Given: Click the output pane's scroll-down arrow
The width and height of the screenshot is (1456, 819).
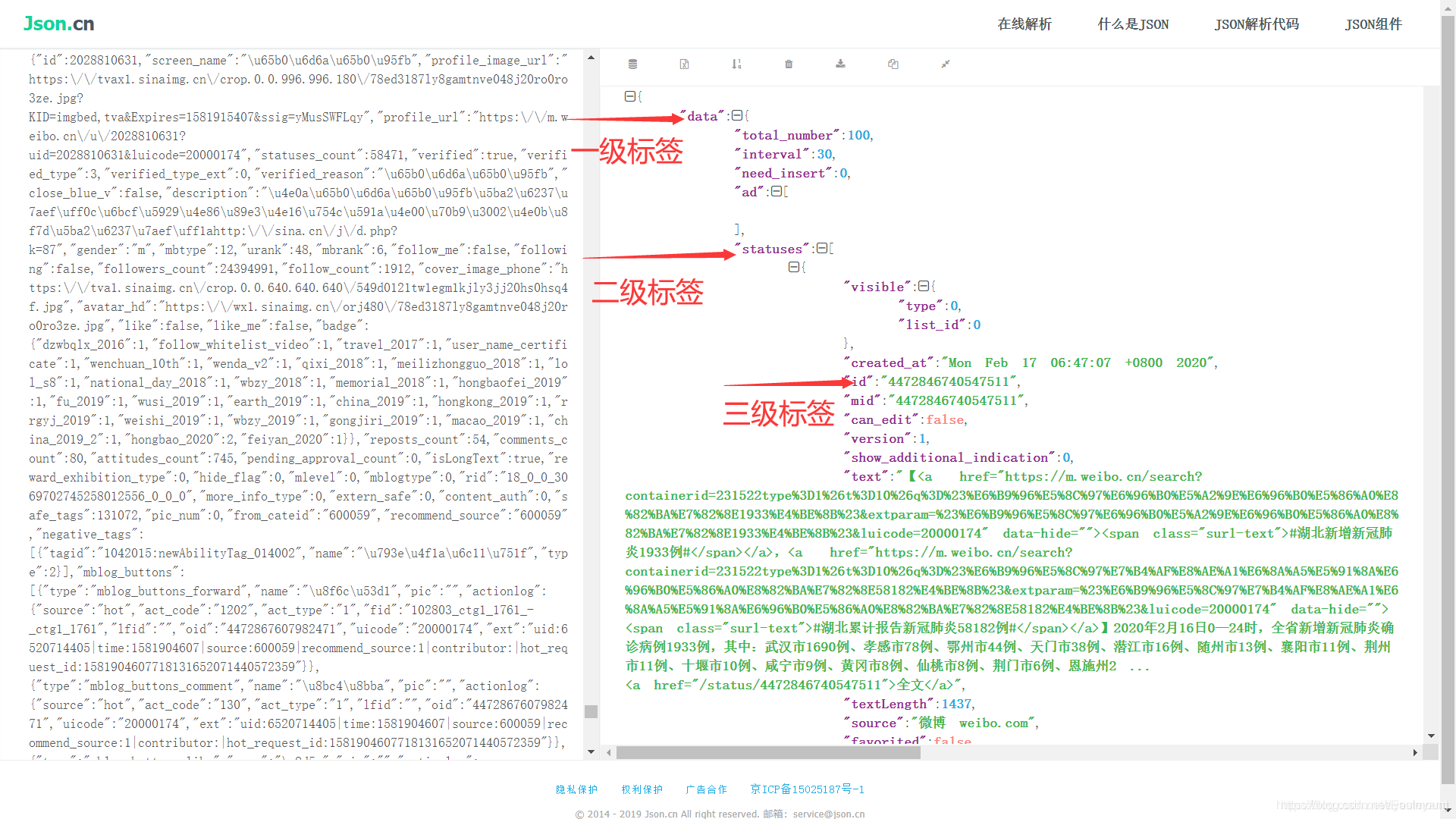Looking at the screenshot, I should click(x=1431, y=736).
